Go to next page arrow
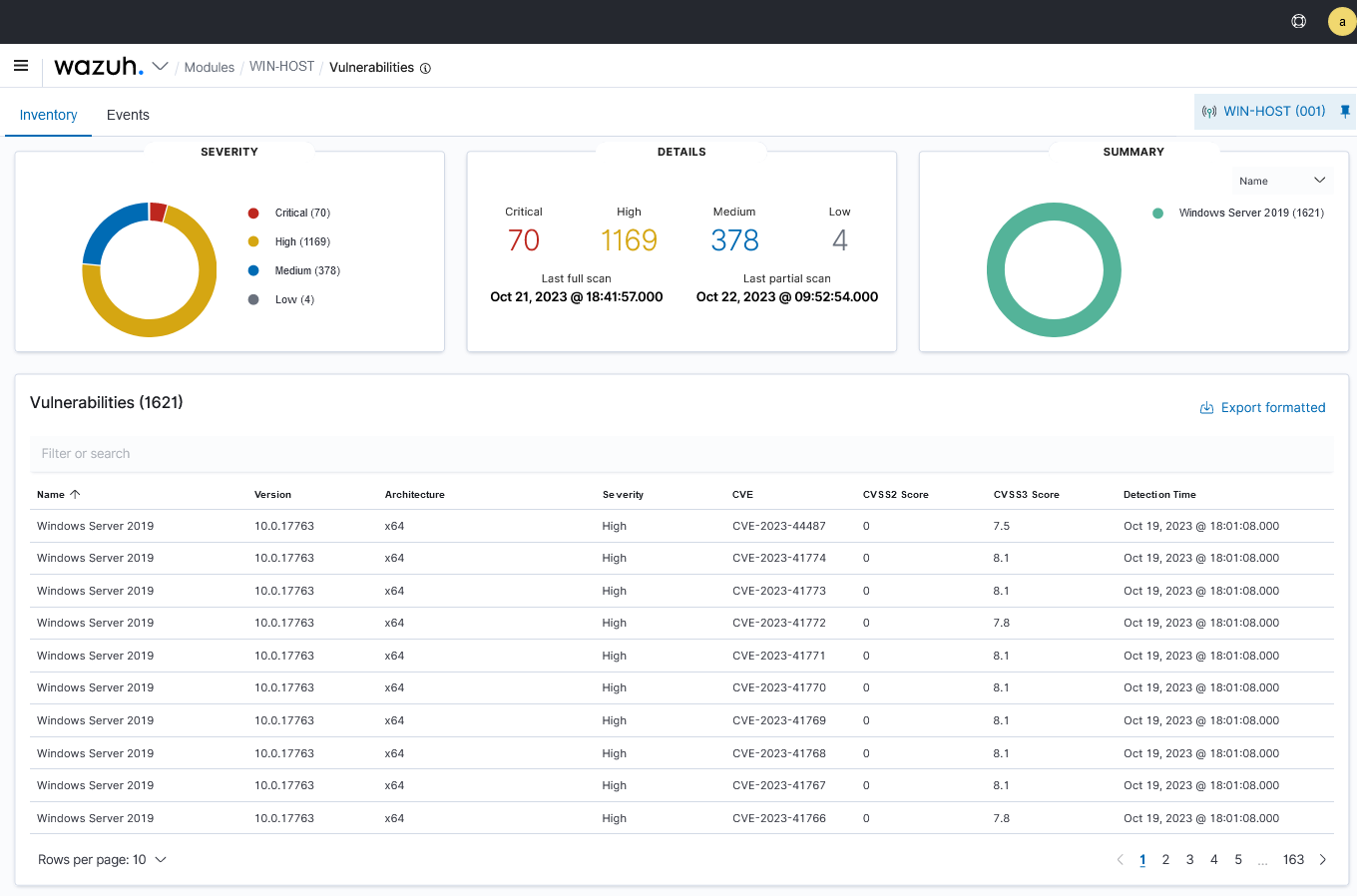 click(1323, 860)
